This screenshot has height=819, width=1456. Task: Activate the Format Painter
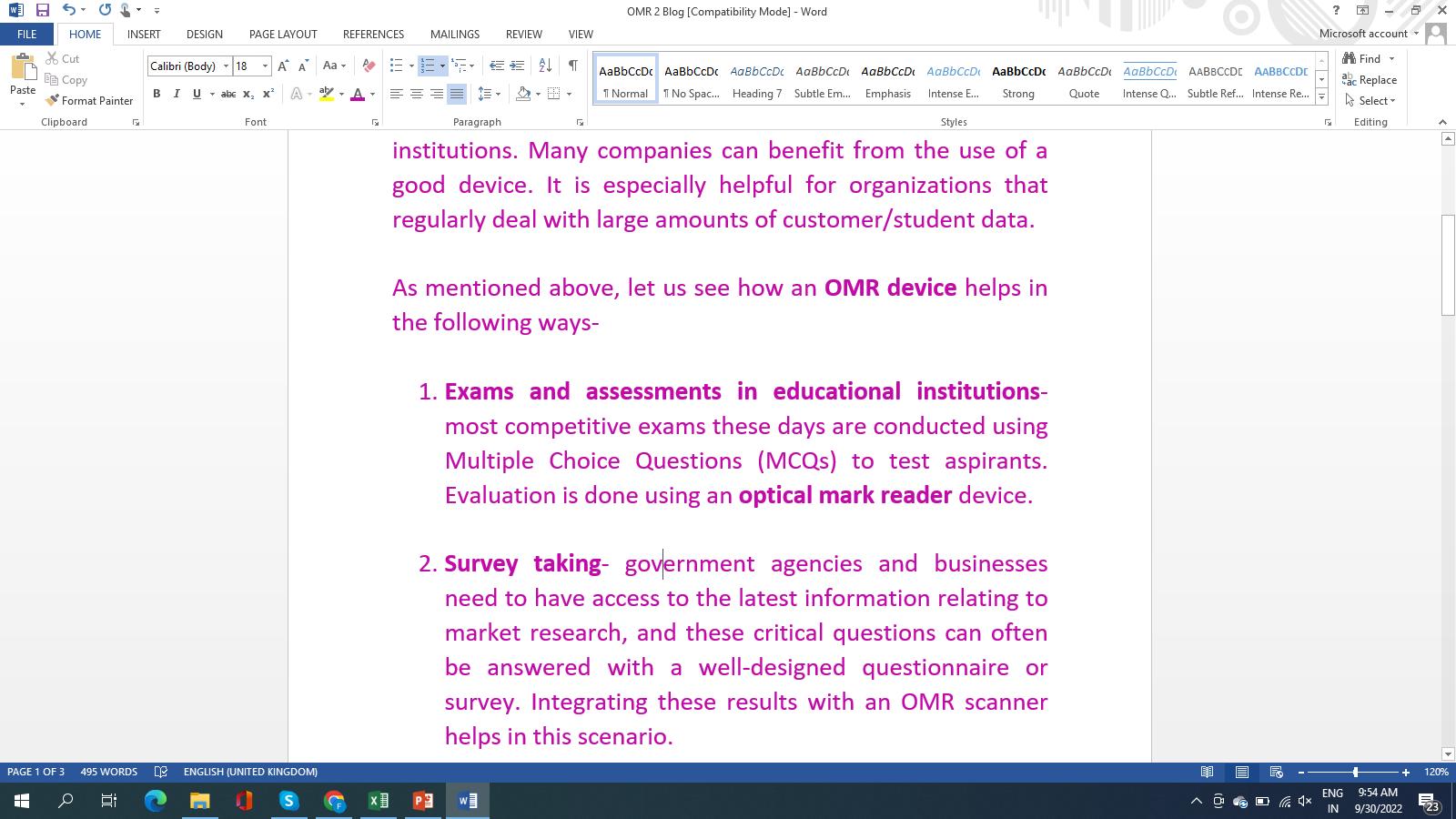89,101
